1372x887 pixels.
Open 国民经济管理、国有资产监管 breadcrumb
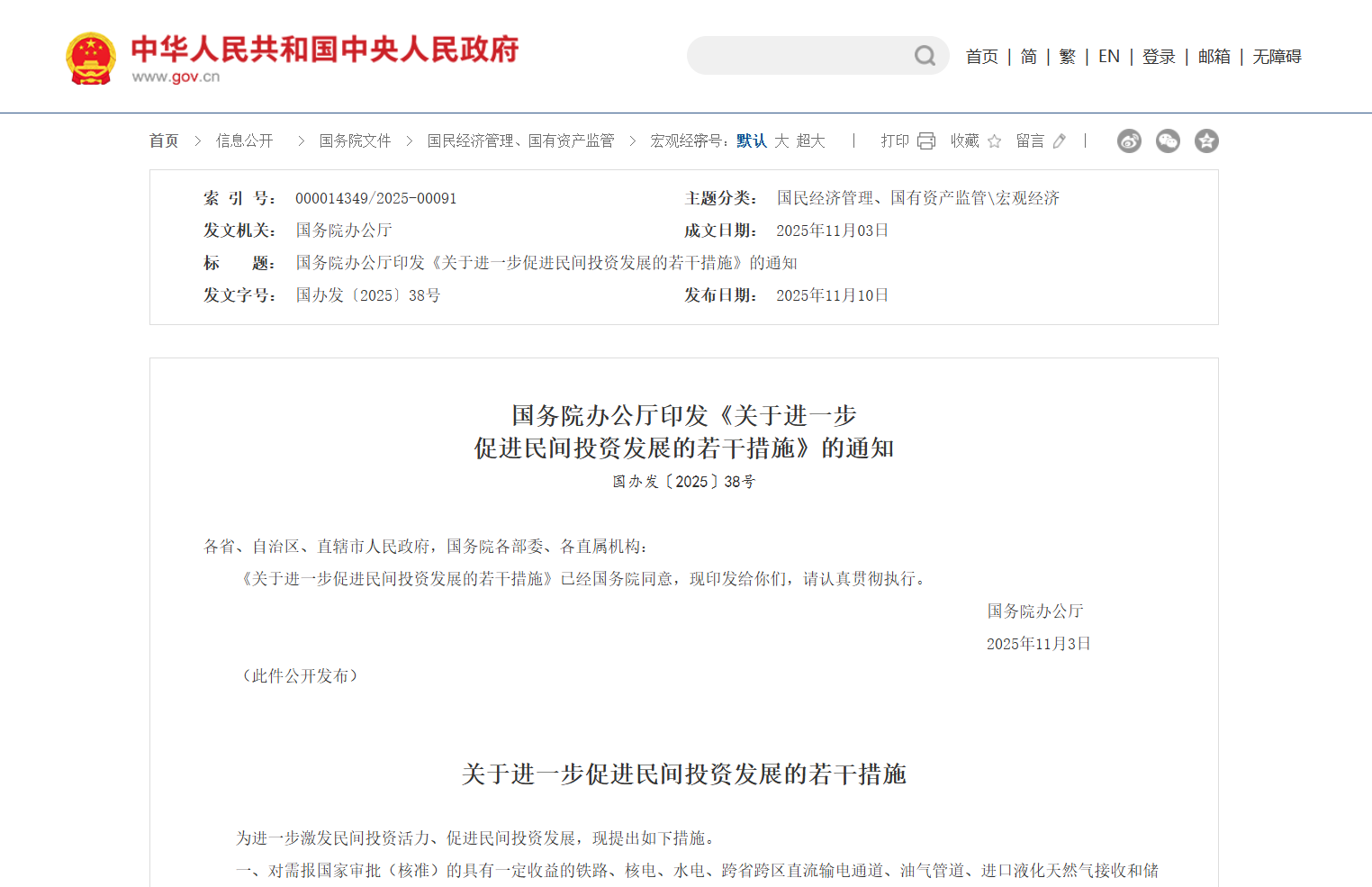tap(520, 141)
